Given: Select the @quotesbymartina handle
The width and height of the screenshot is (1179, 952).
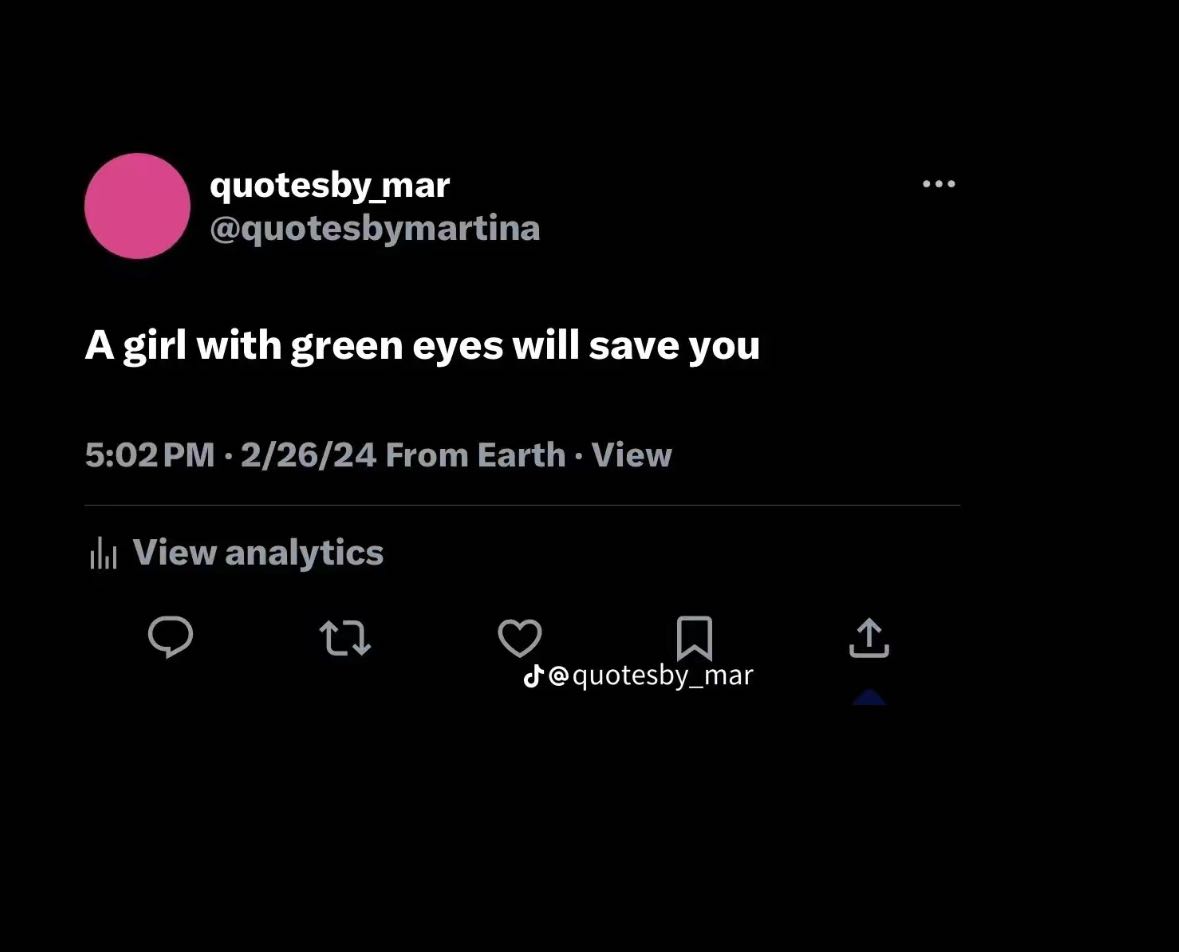Looking at the screenshot, I should click(x=374, y=229).
